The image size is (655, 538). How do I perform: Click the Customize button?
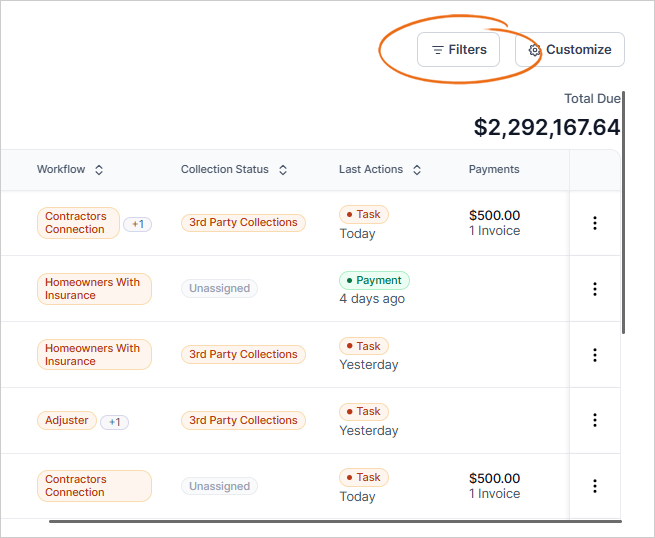[570, 50]
